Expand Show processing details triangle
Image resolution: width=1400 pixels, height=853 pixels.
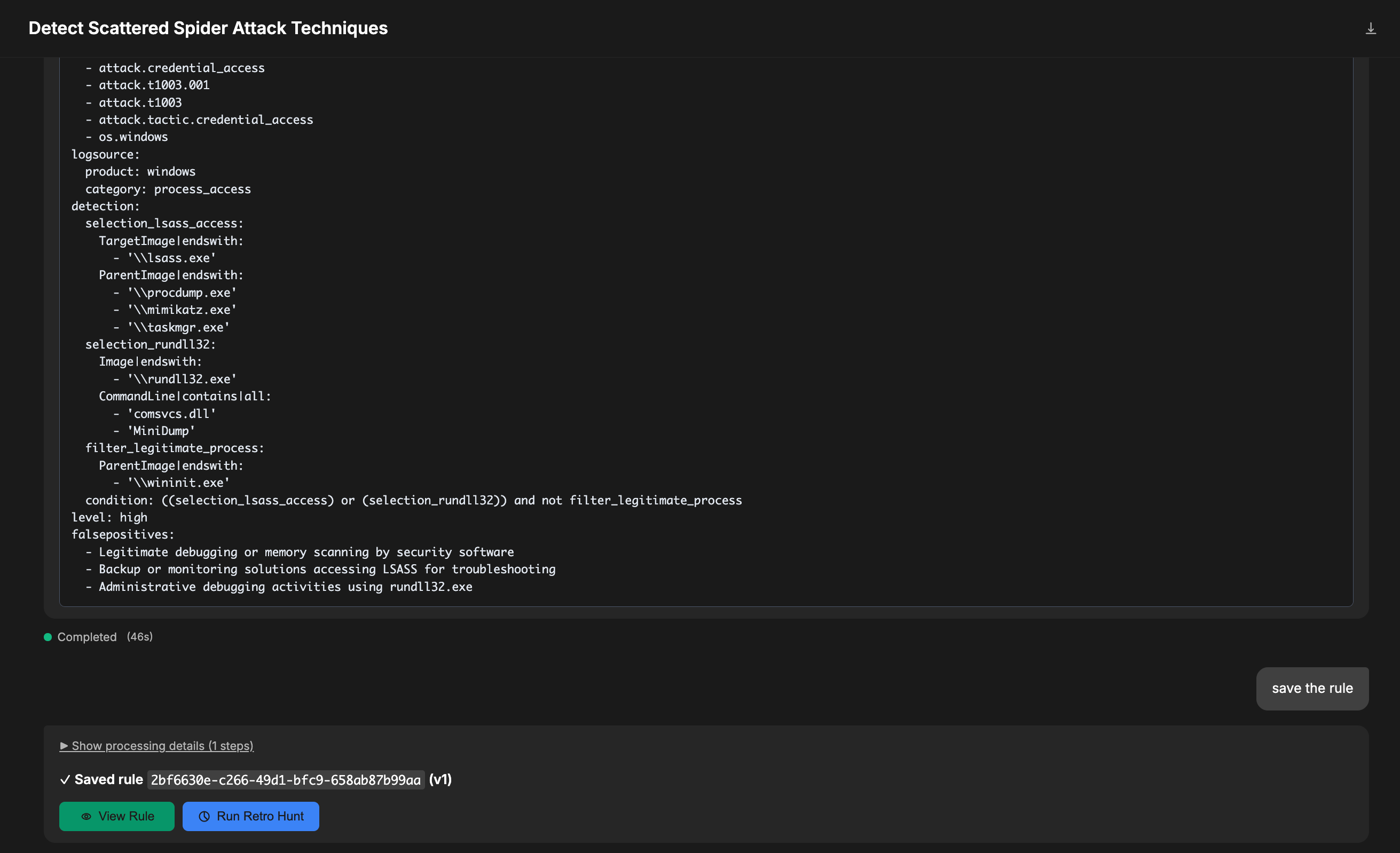[64, 746]
